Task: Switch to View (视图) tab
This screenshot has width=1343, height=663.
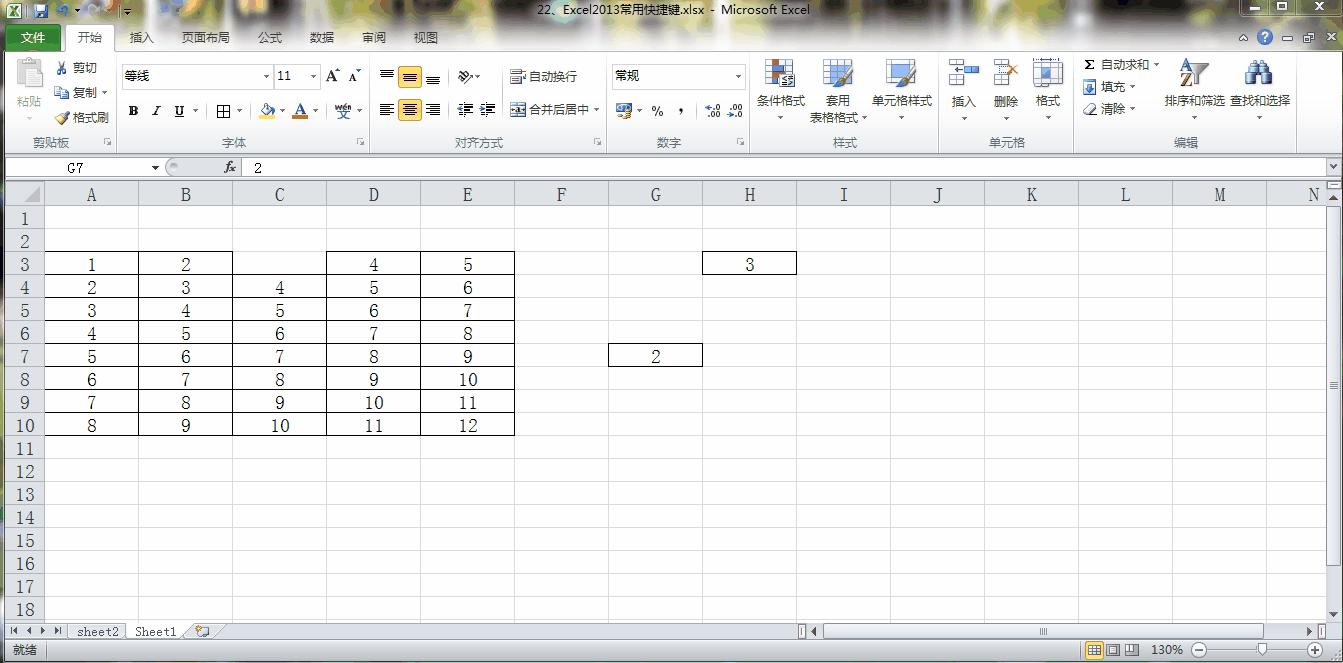Action: click(426, 38)
